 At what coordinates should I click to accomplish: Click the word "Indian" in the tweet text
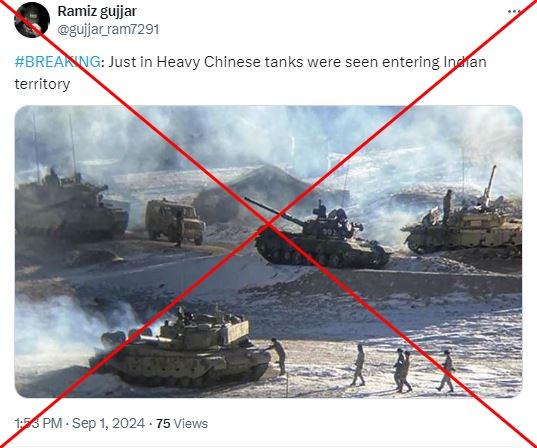(465, 62)
